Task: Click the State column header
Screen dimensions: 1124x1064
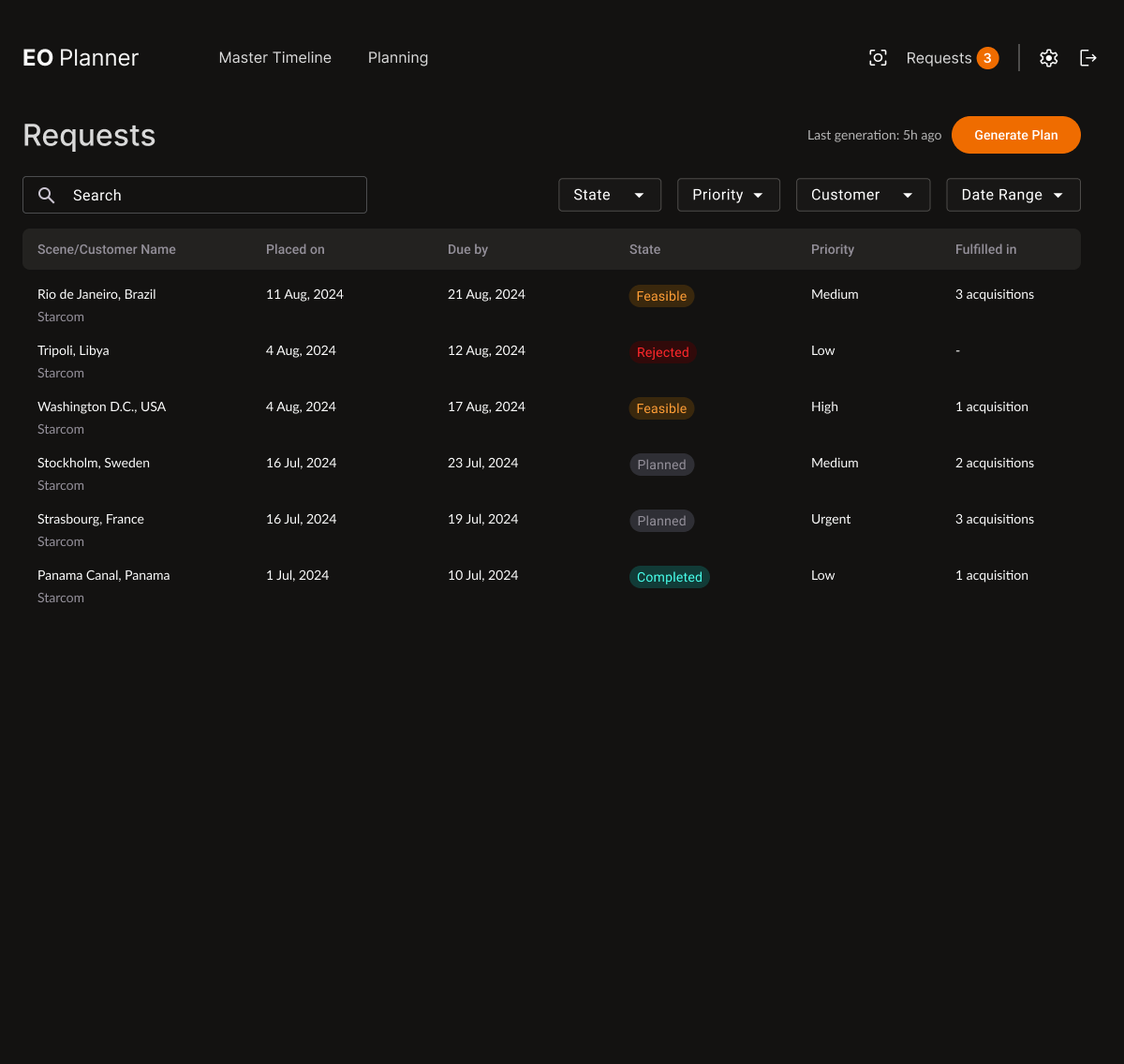Action: pos(644,249)
